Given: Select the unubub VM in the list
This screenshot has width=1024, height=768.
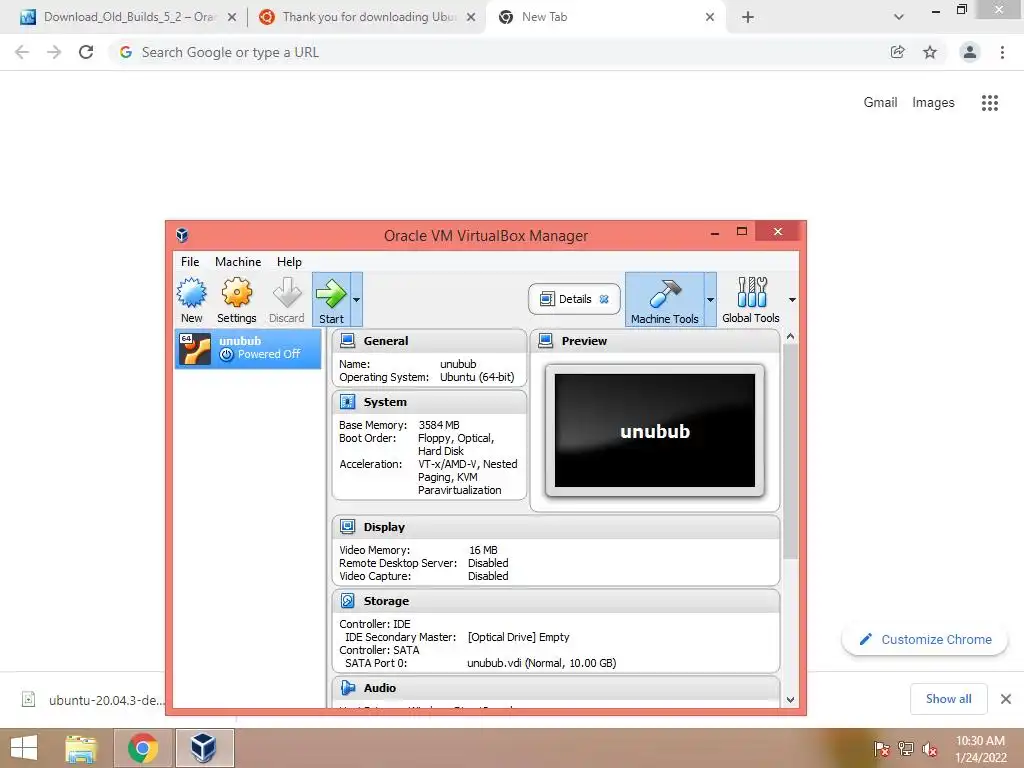Looking at the screenshot, I should (248, 348).
